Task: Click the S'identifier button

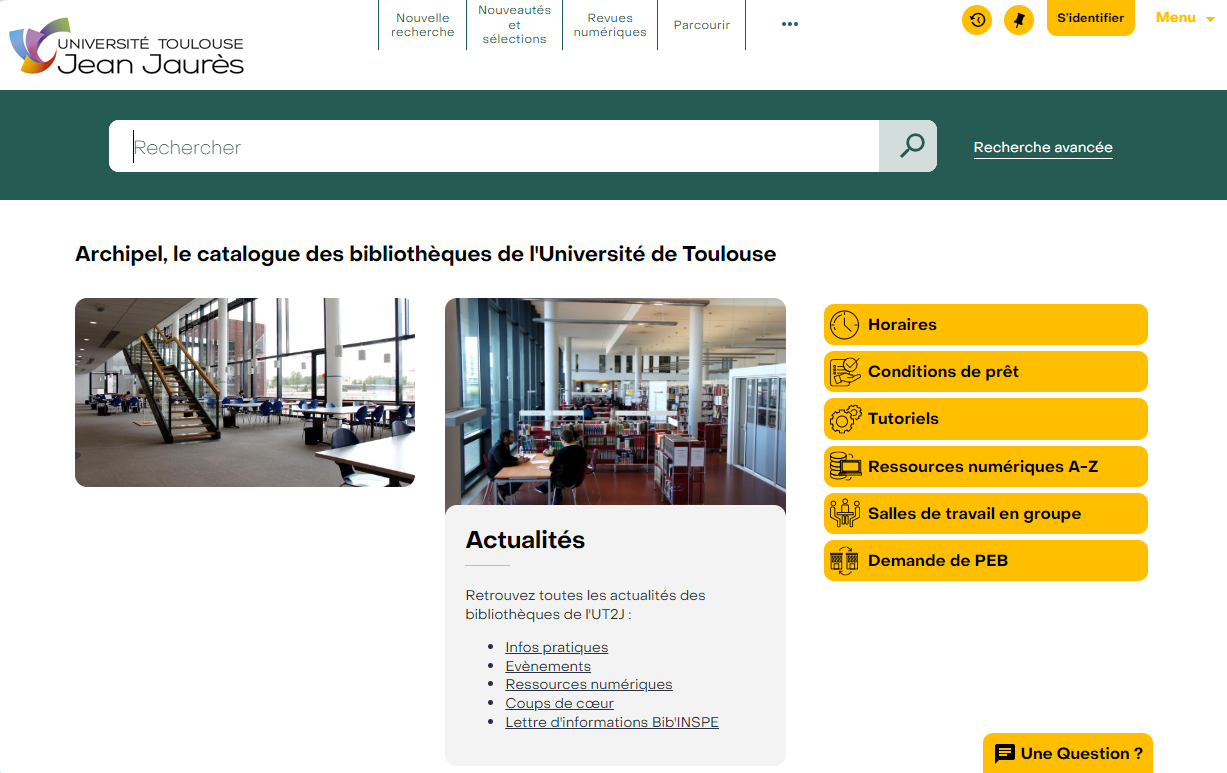Action: [x=1091, y=18]
